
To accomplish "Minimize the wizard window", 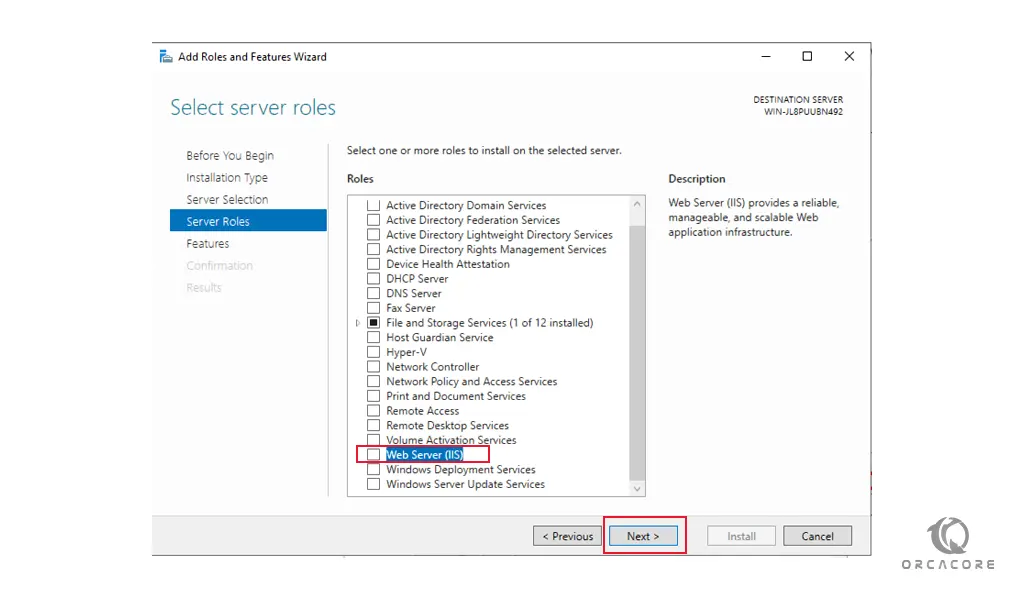I will click(x=766, y=56).
